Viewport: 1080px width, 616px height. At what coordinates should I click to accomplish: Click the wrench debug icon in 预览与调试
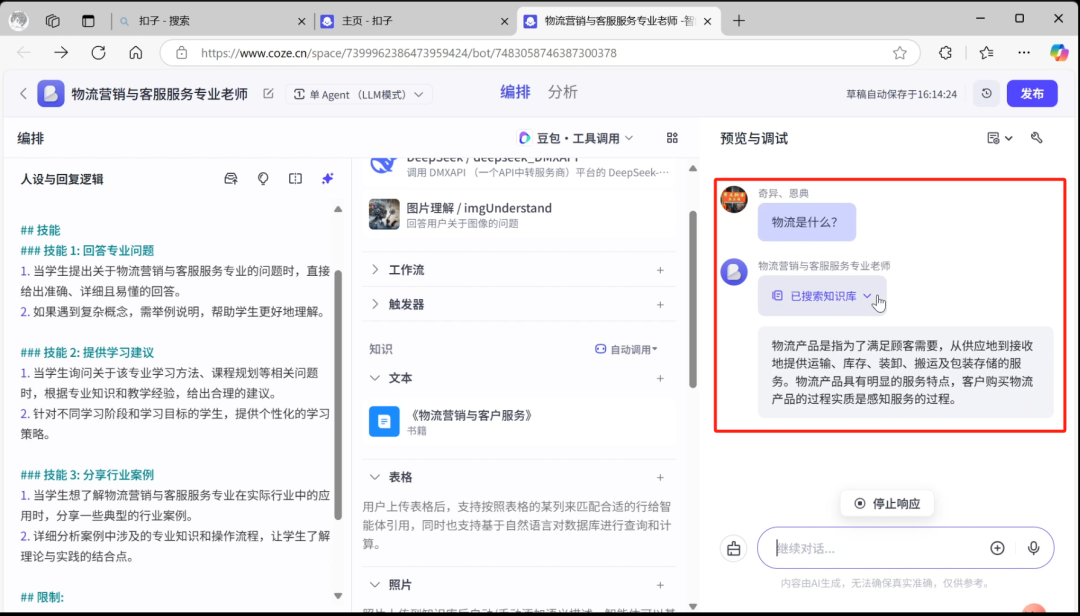tap(1037, 138)
